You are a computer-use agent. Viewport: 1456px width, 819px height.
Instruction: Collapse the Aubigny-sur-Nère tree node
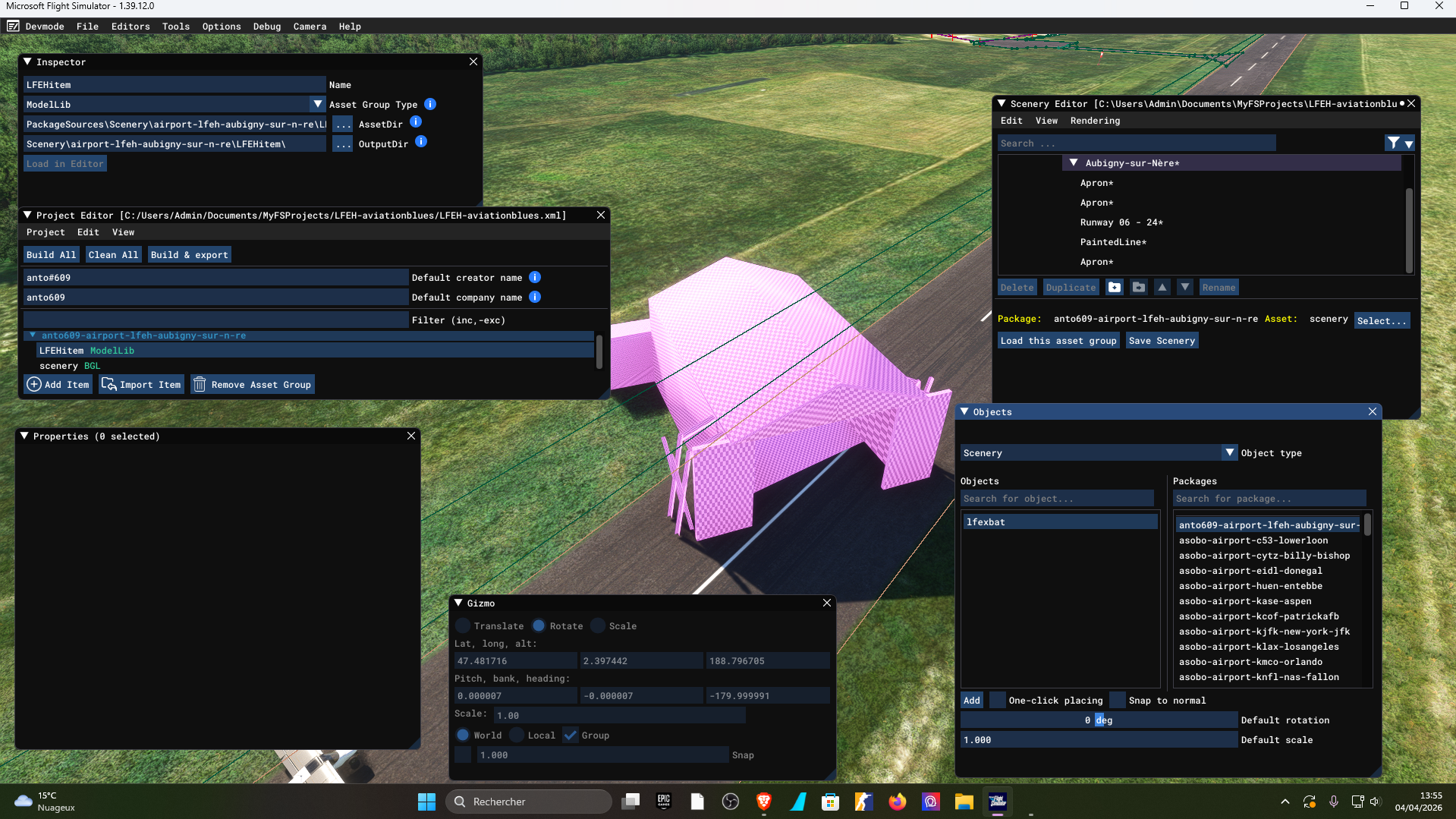tap(1074, 163)
